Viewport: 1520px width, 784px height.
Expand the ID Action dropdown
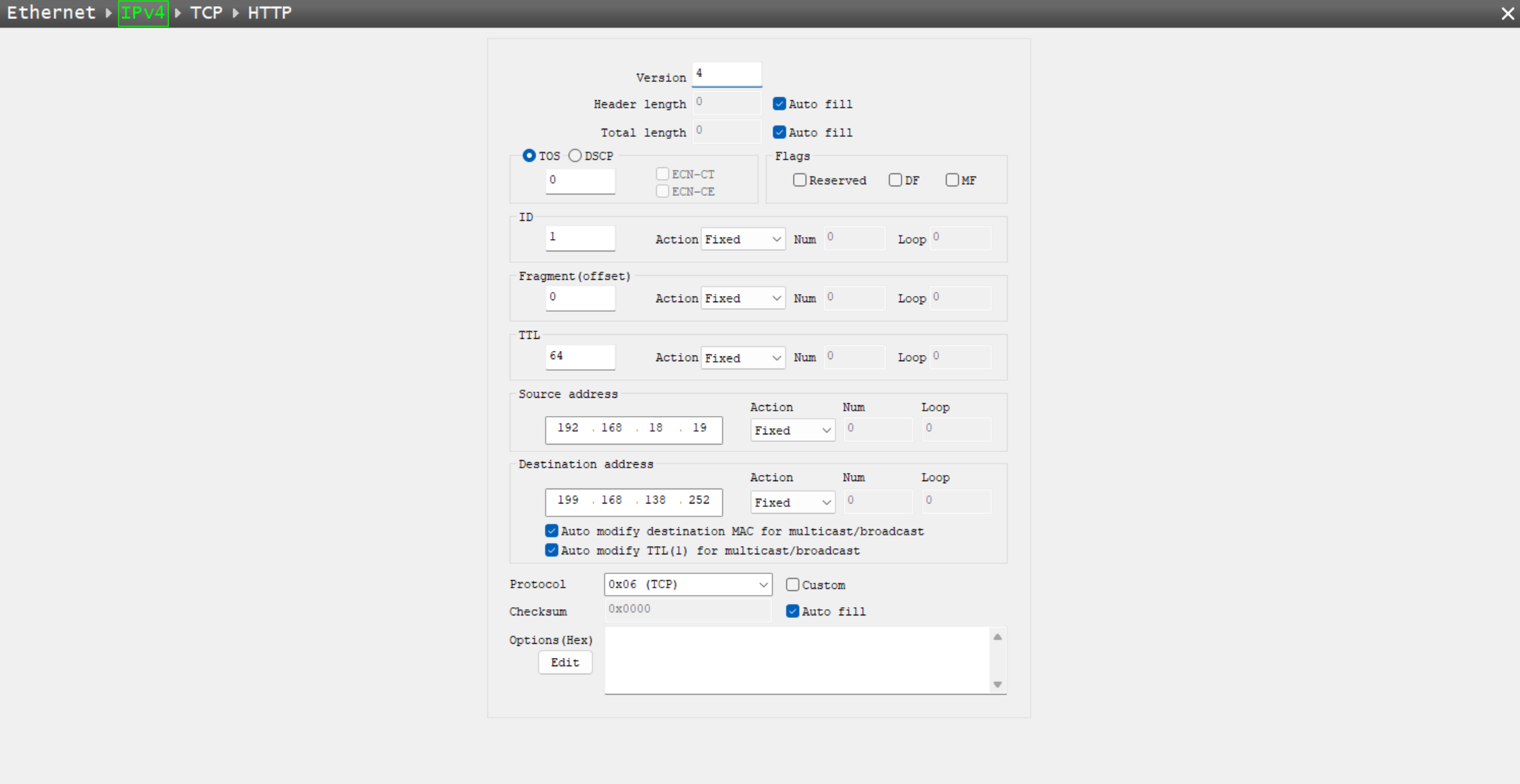(743, 239)
